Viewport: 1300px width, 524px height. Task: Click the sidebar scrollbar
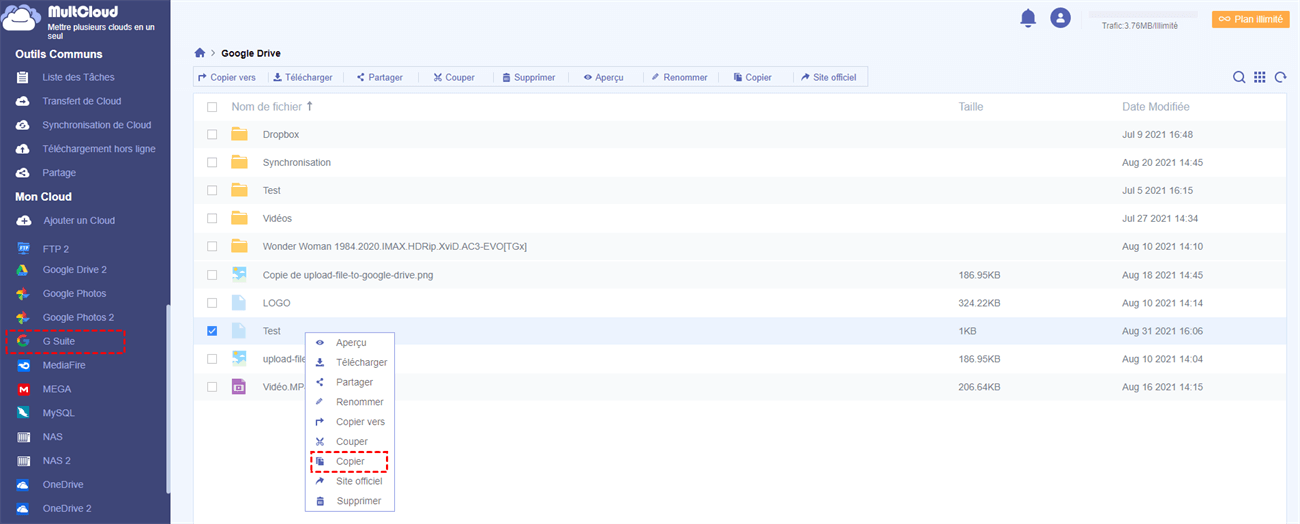(167, 400)
